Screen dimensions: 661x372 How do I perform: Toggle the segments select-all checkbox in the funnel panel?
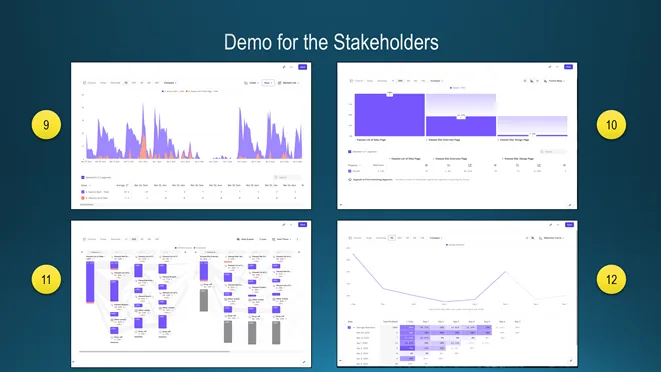click(x=349, y=152)
